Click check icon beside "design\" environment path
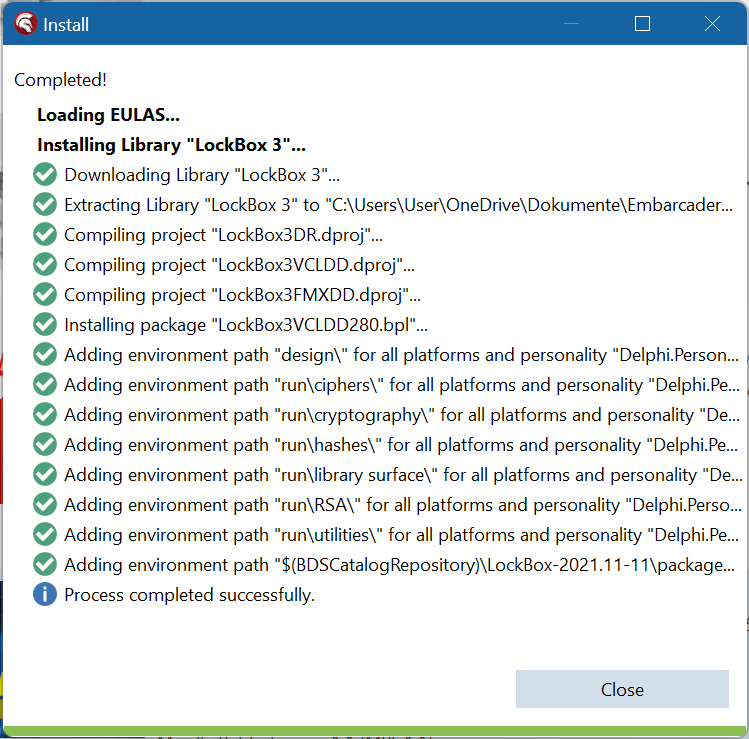The image size is (749, 739). click(x=45, y=354)
